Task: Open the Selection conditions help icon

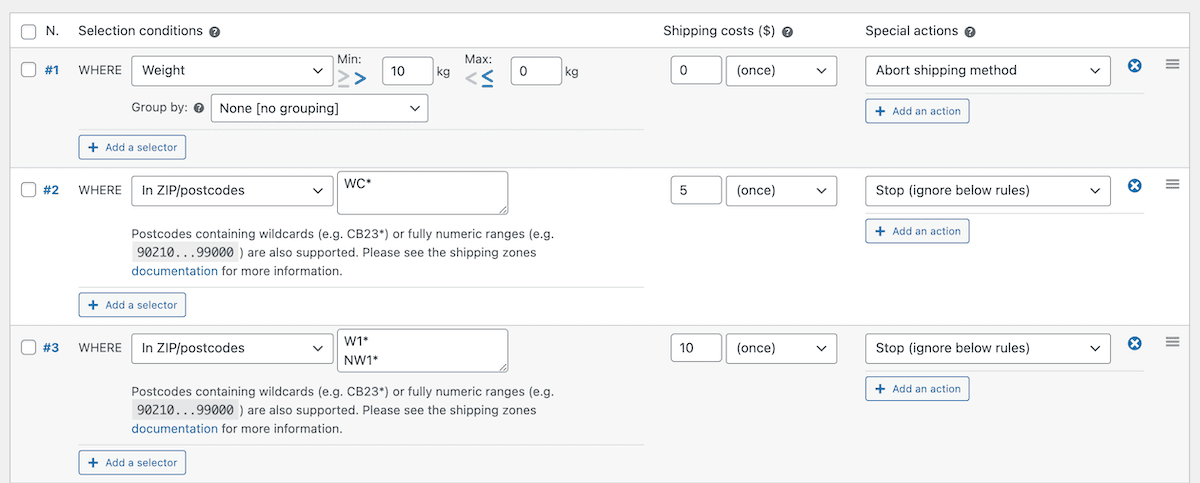Action: click(215, 32)
